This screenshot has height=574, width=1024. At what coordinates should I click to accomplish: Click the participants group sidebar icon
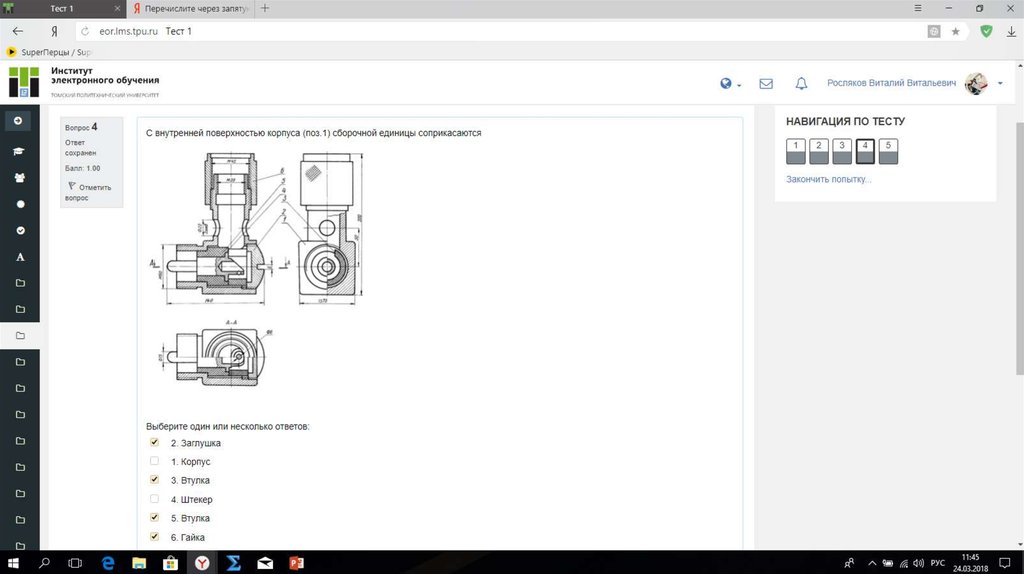[x=19, y=177]
